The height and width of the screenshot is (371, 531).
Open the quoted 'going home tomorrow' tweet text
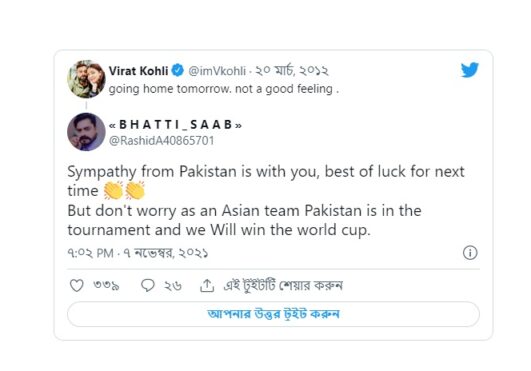coord(224,89)
